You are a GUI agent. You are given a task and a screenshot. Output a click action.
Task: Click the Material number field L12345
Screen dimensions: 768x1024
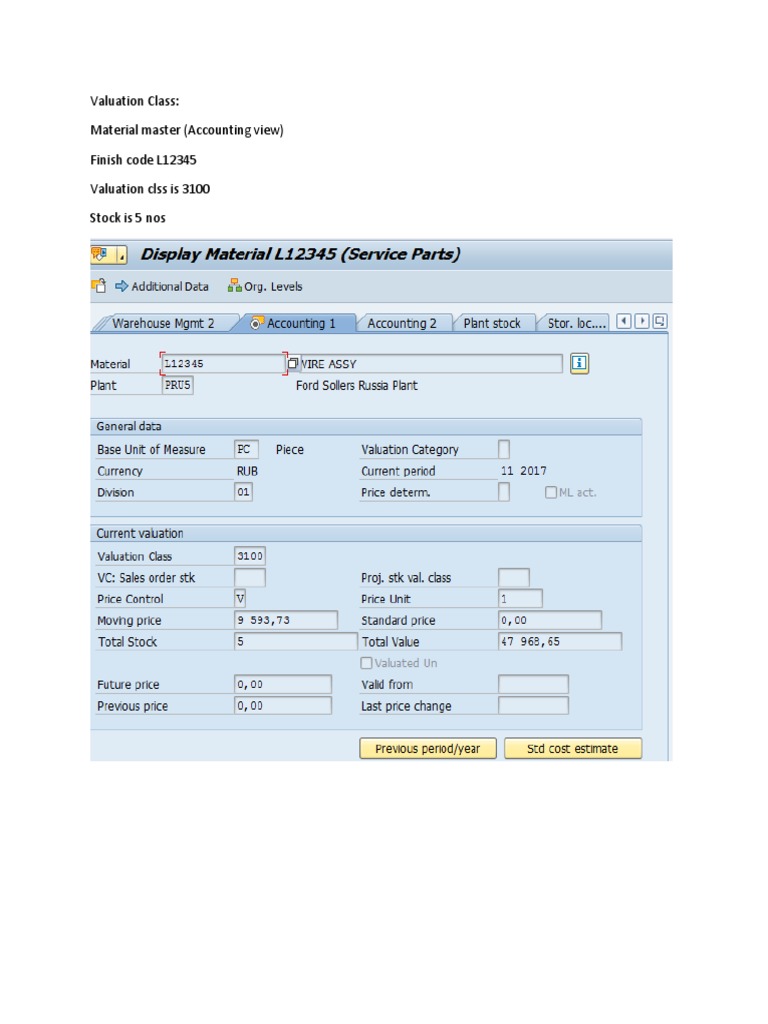click(222, 364)
